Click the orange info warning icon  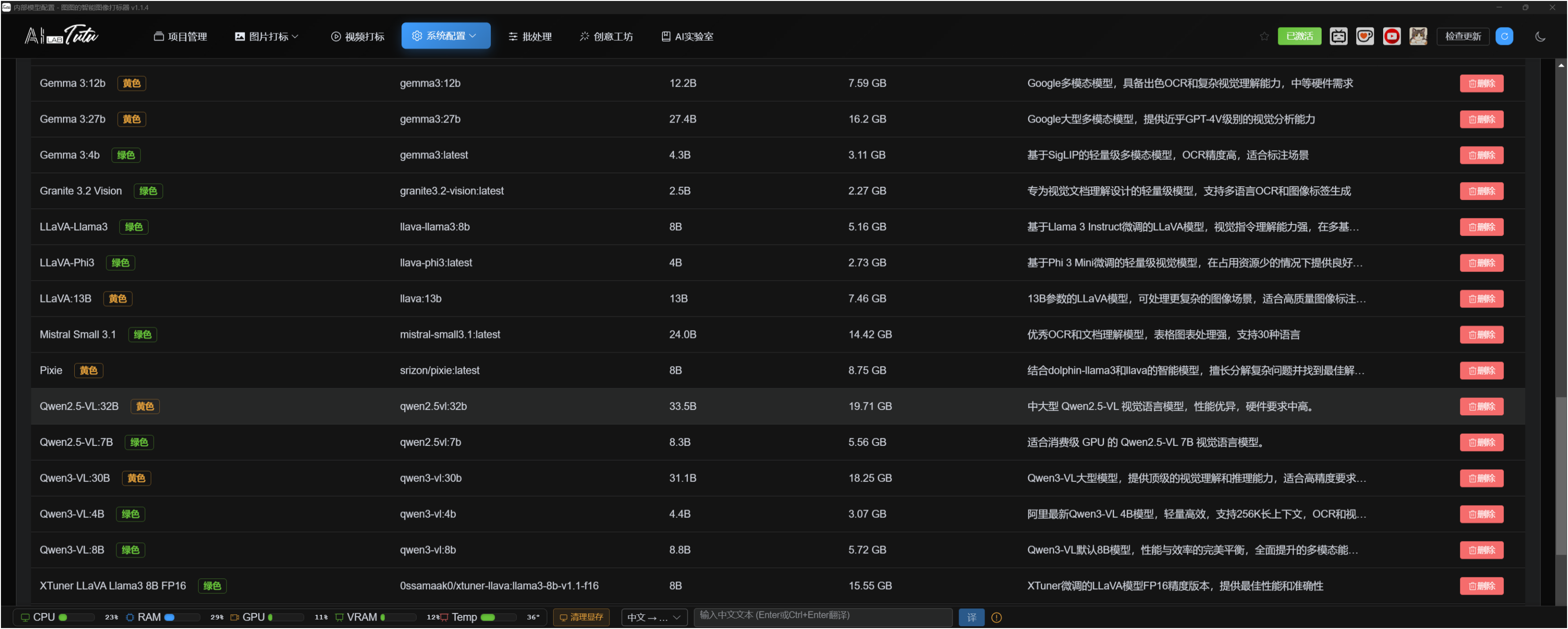click(x=996, y=618)
